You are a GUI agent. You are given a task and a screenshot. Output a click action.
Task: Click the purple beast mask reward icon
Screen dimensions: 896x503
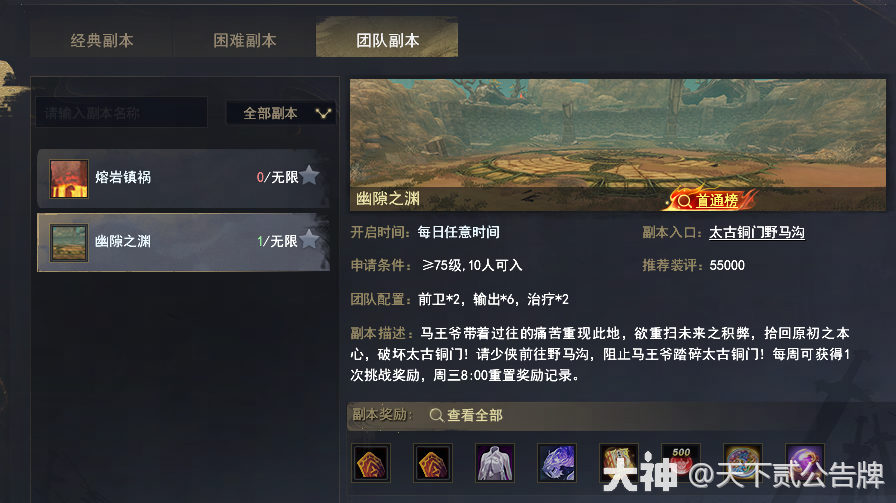point(557,462)
